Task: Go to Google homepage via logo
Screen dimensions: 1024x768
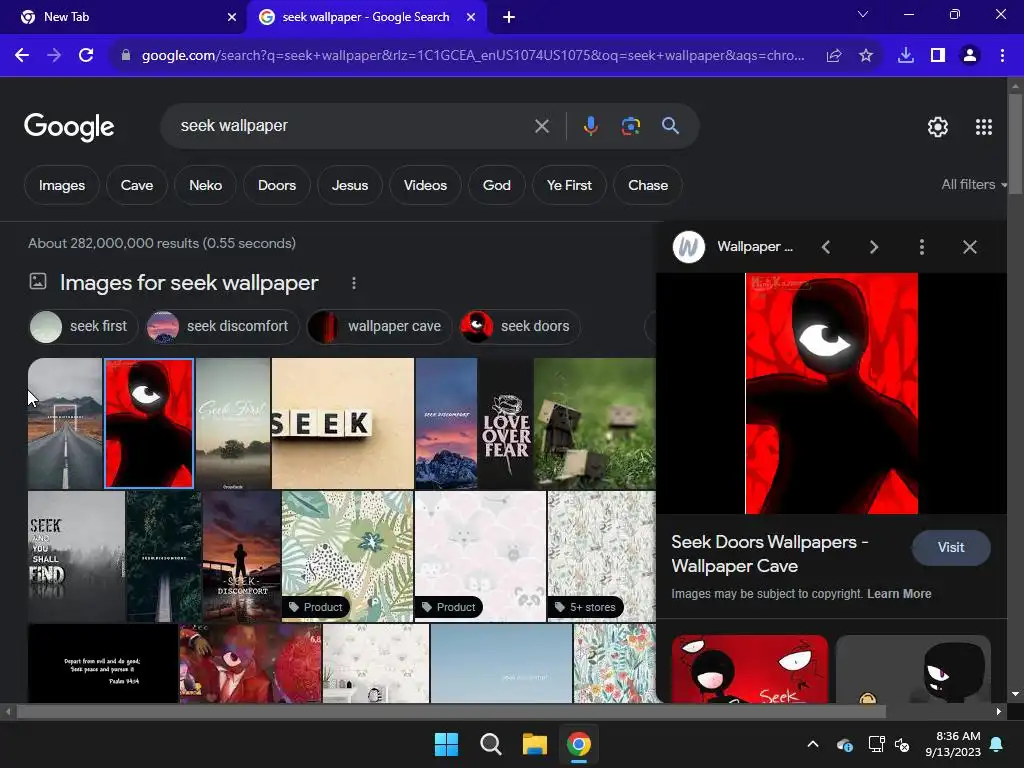Action: pyautogui.click(x=69, y=127)
